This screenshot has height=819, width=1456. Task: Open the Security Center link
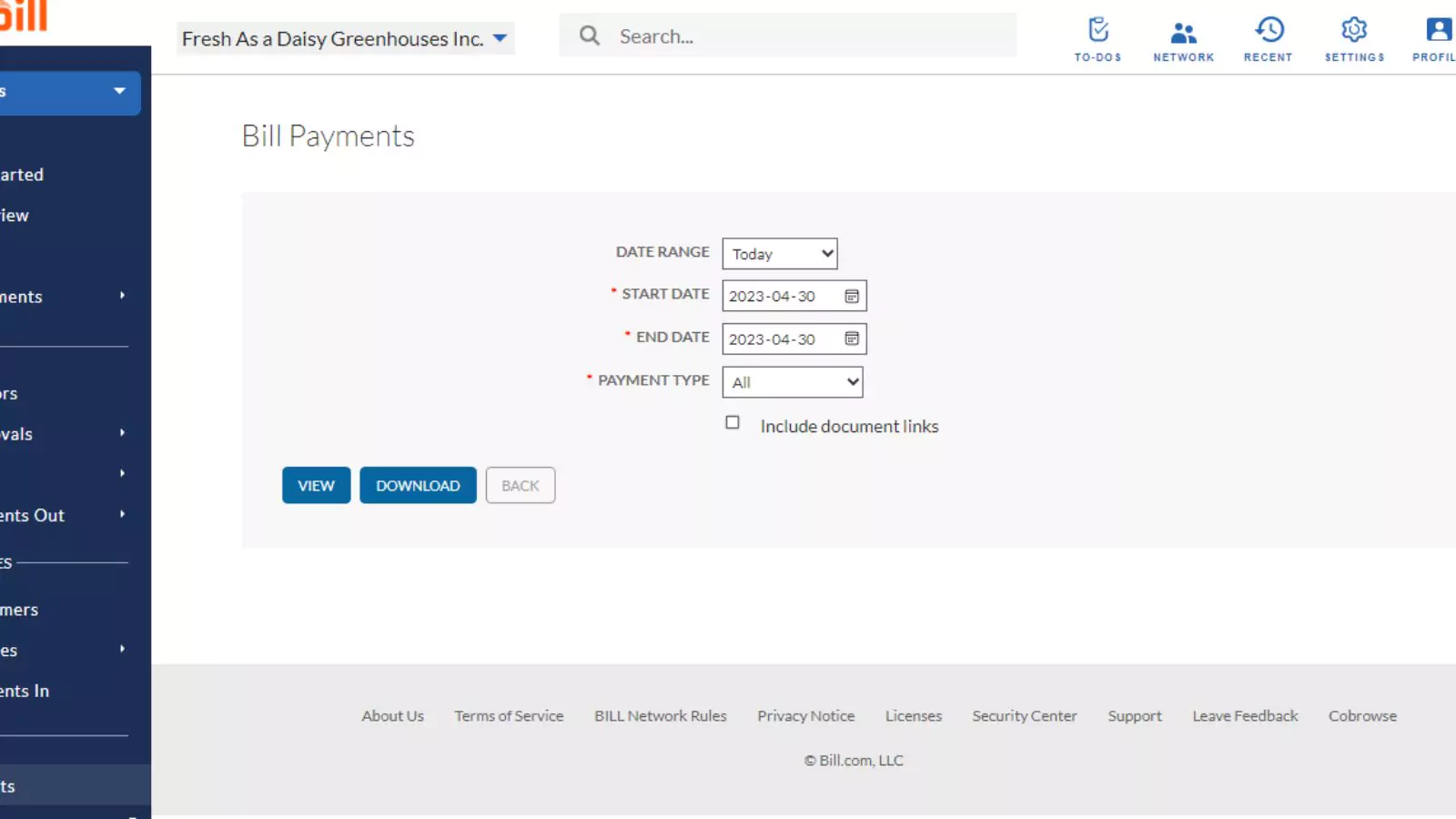[1025, 716]
